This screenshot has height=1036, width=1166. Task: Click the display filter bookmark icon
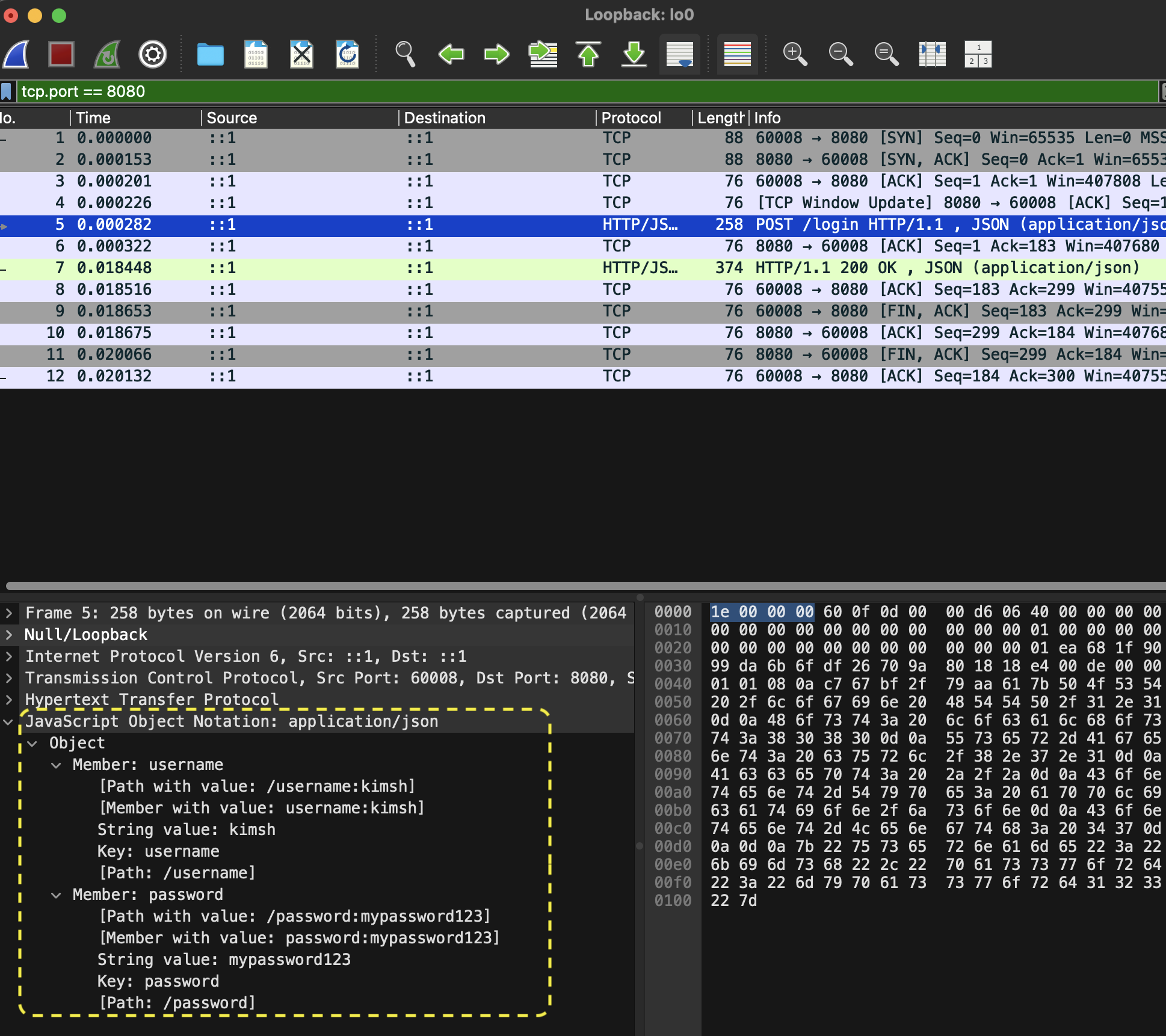7,91
